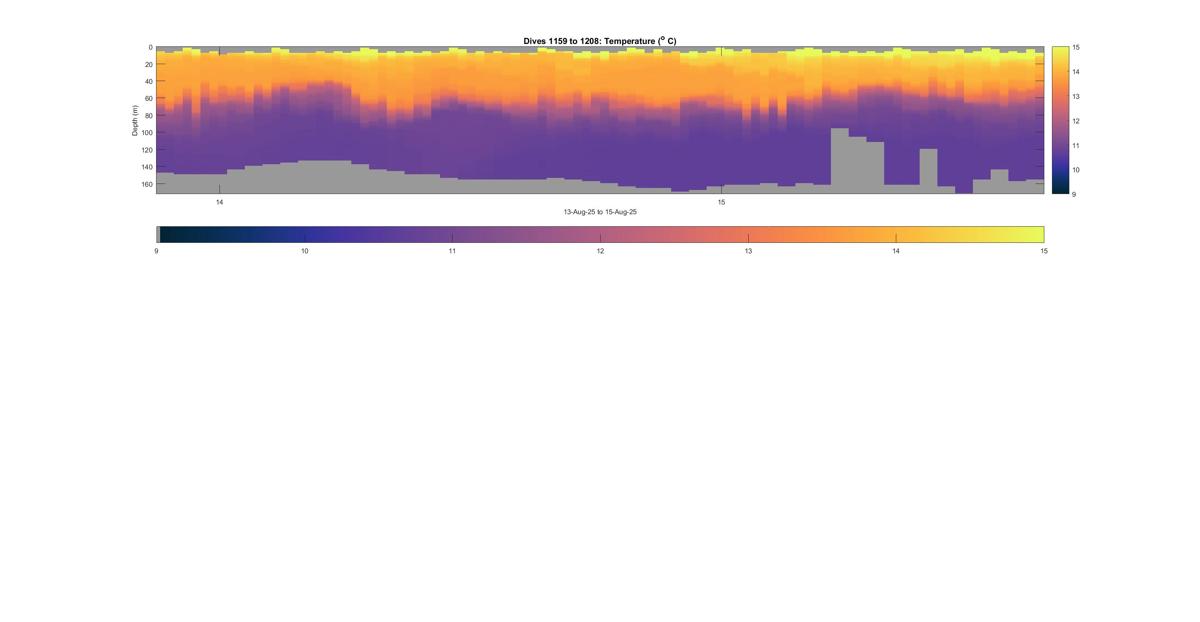
Task: Click tick '11' on the horizontal colorbar
Action: 452,251
